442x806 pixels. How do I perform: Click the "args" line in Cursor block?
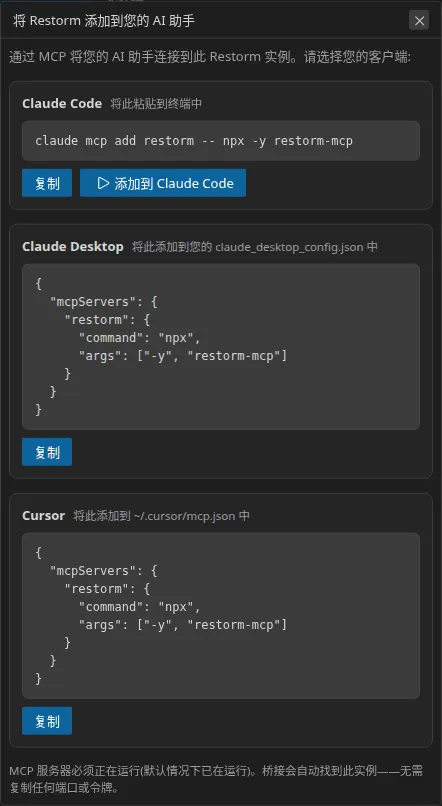[182, 625]
